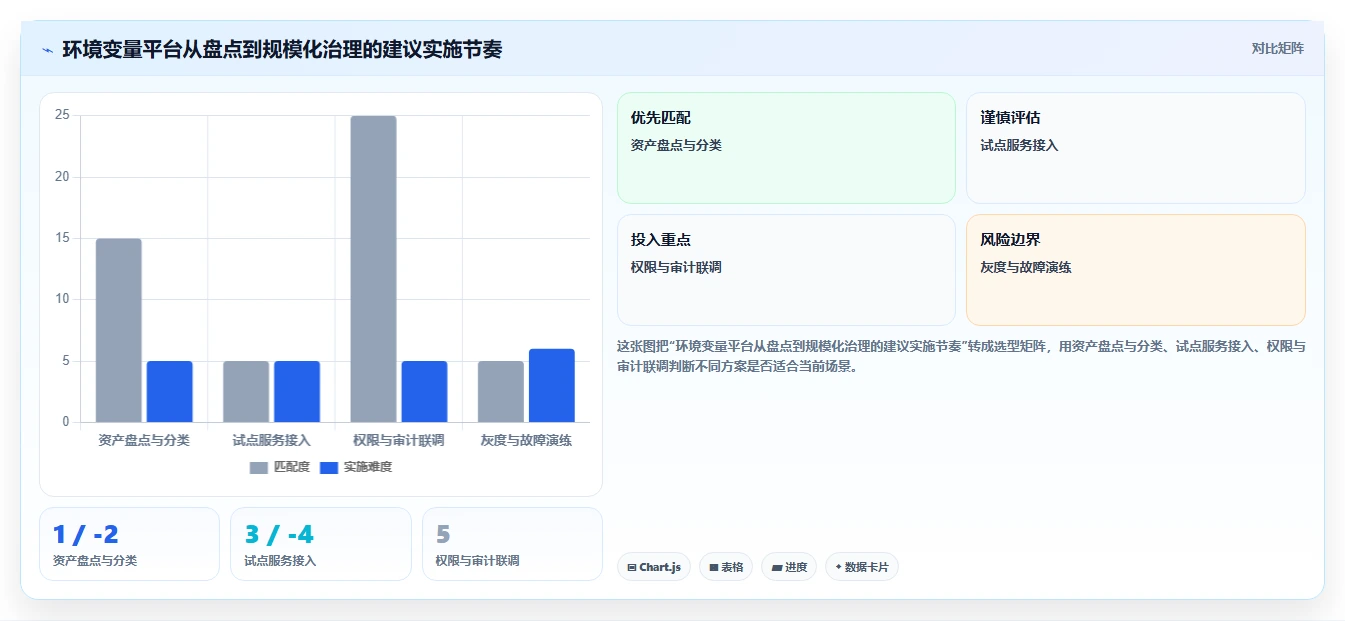Toggle the 匹配度 legend swatch
This screenshot has height=621, width=1345.
[259, 467]
